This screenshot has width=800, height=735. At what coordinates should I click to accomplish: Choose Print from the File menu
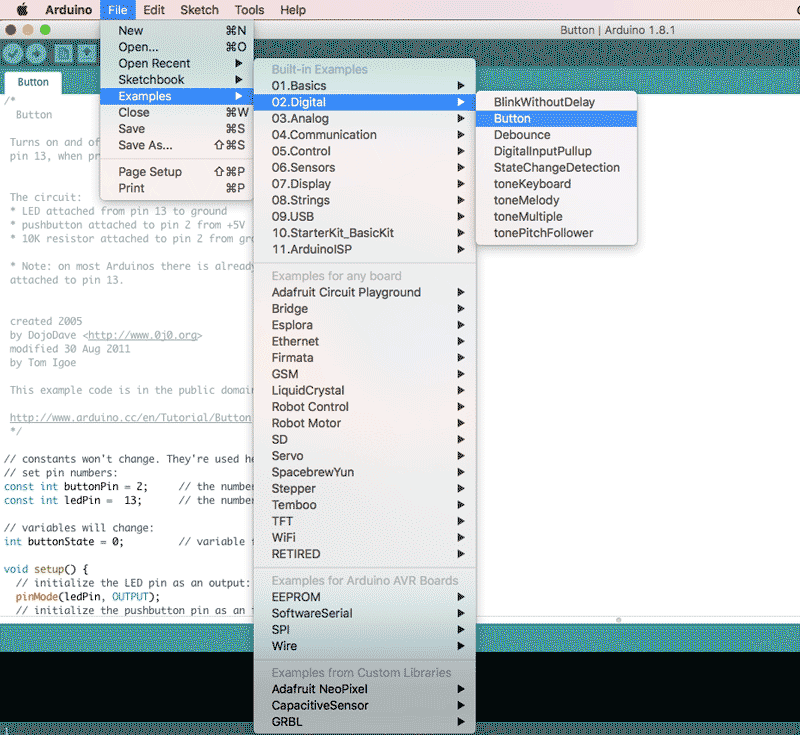pyautogui.click(x=177, y=188)
